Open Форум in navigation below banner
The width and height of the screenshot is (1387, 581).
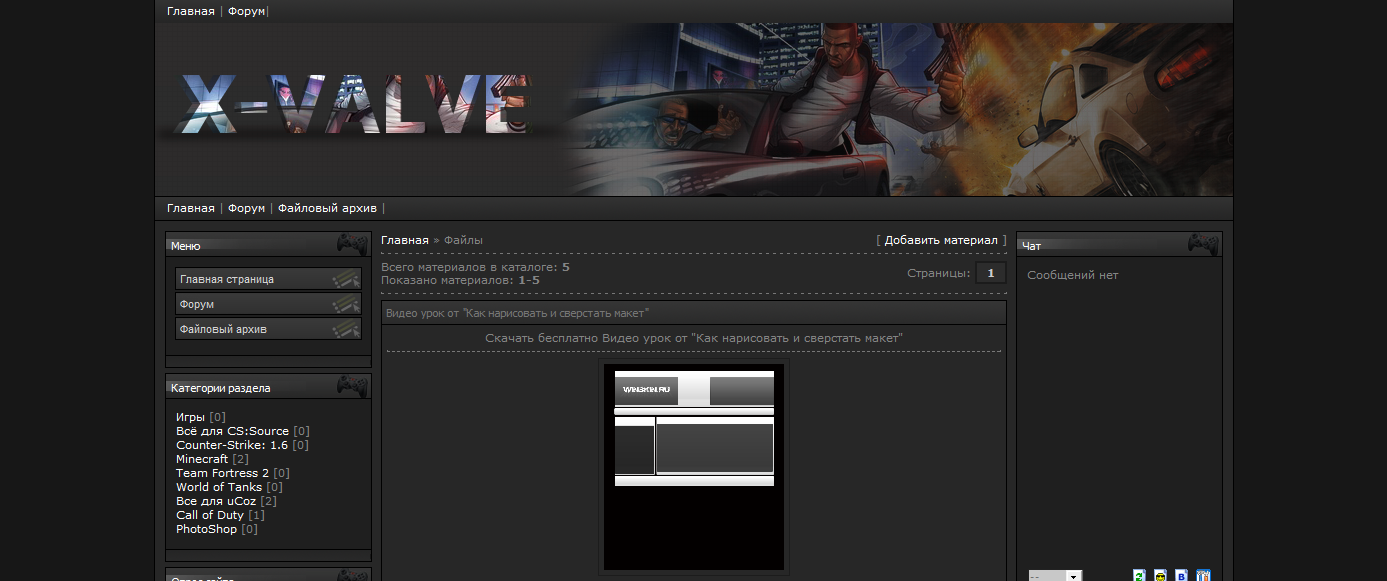click(x=246, y=208)
